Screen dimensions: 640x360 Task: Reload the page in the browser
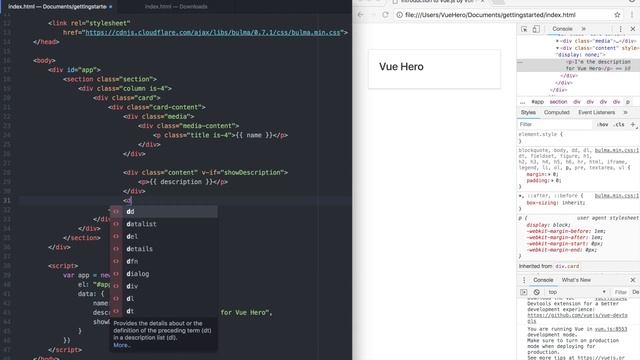pos(385,15)
